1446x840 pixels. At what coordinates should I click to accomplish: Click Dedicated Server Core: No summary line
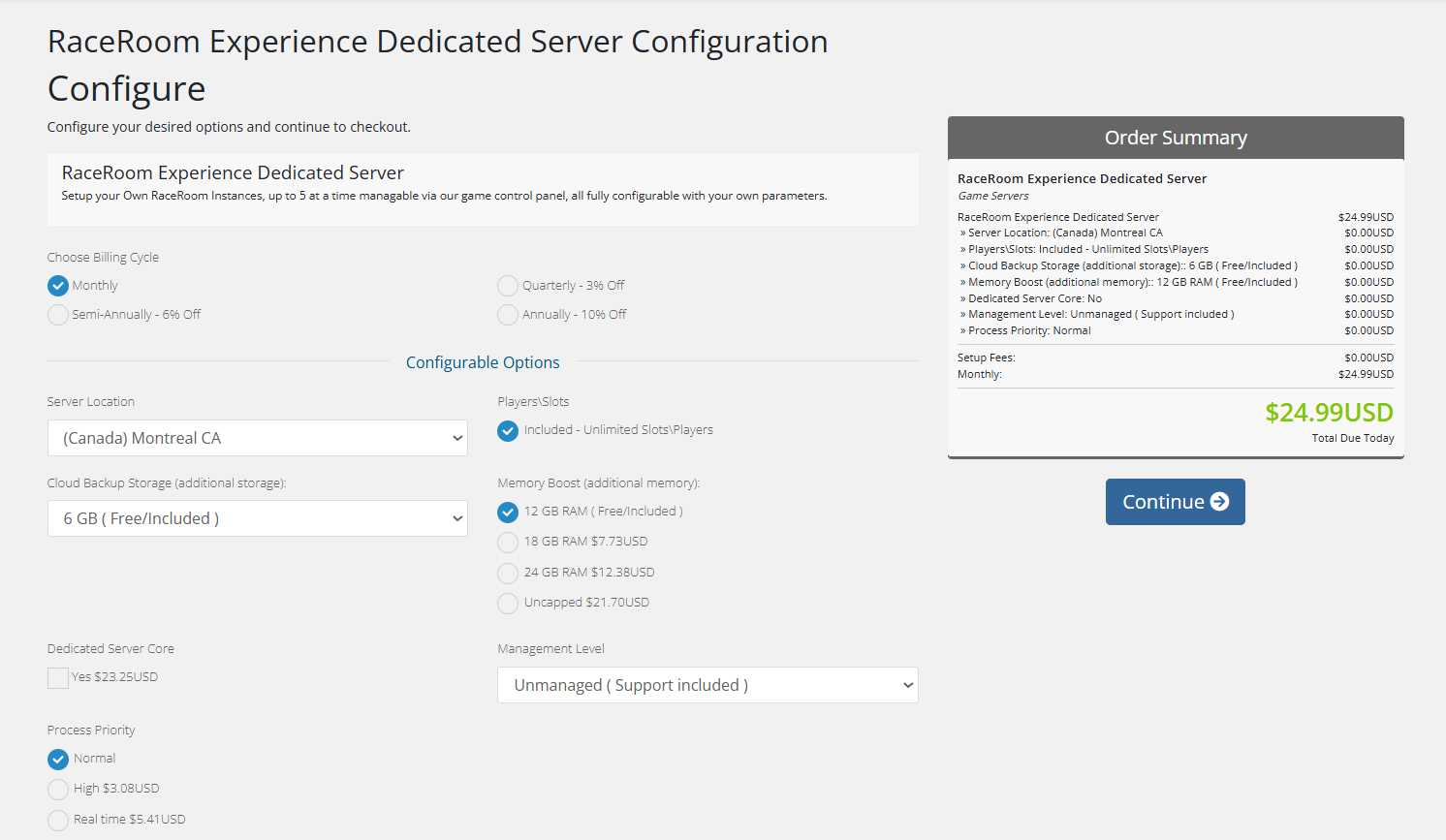1176,298
